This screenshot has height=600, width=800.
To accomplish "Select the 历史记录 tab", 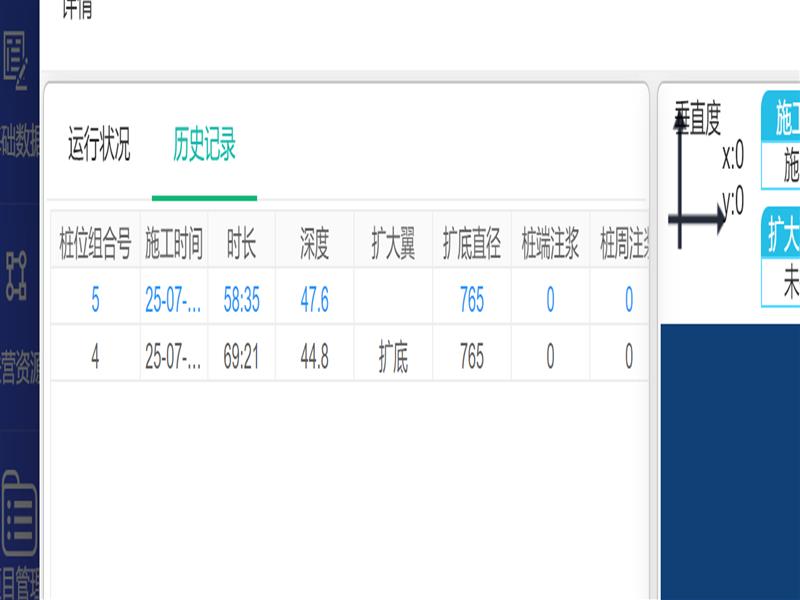I will tap(204, 146).
